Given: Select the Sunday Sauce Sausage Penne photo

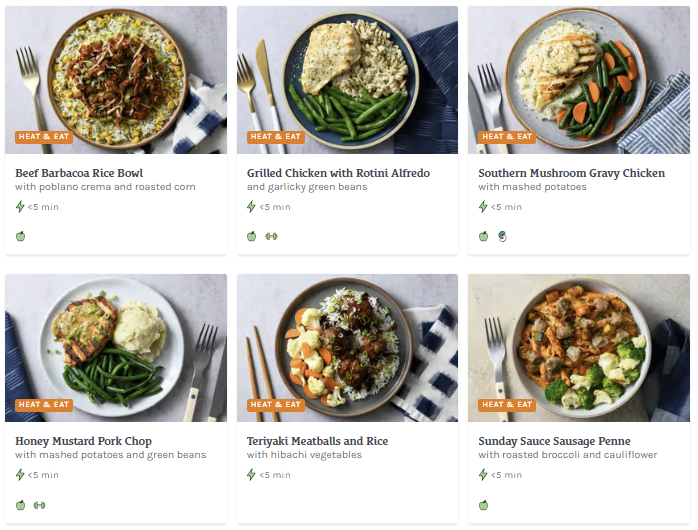Looking at the screenshot, I should click(579, 345).
